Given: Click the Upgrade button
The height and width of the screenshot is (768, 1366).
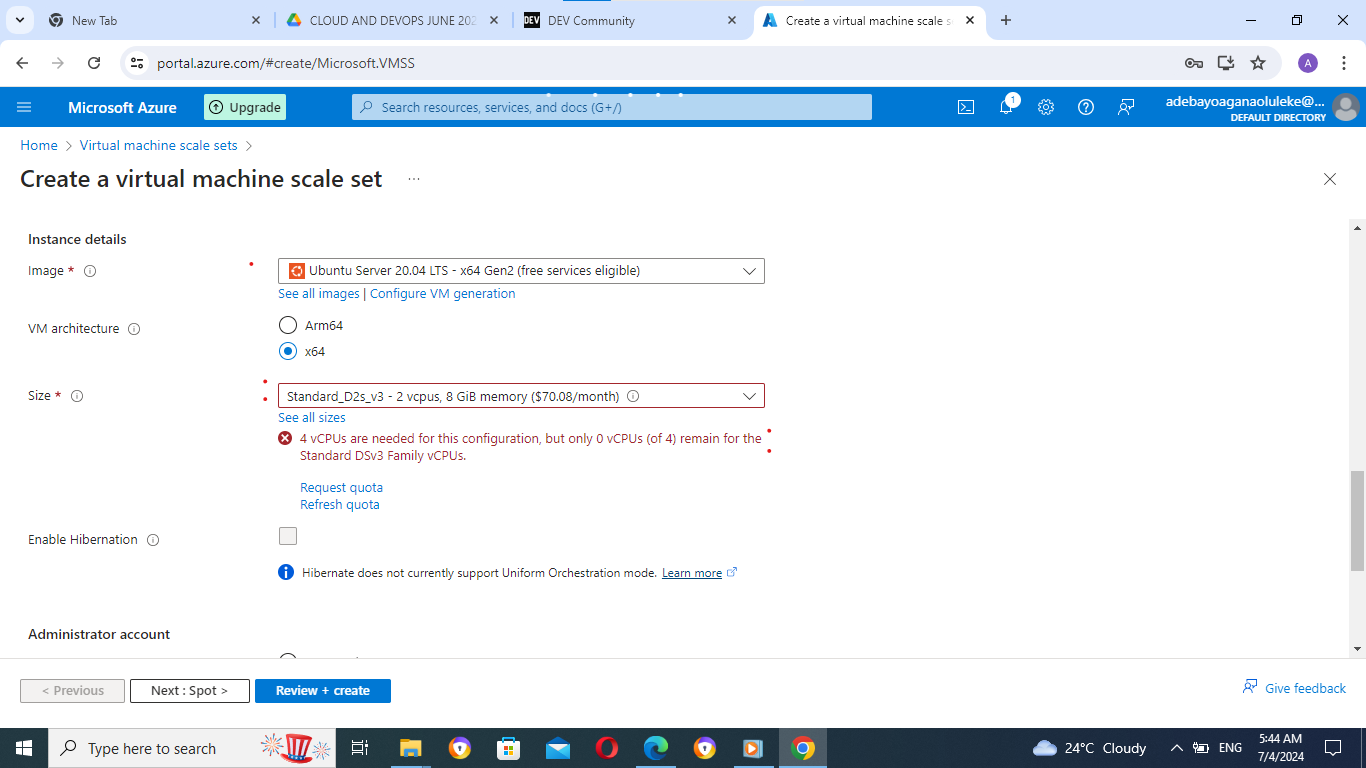Looking at the screenshot, I should 245,107.
